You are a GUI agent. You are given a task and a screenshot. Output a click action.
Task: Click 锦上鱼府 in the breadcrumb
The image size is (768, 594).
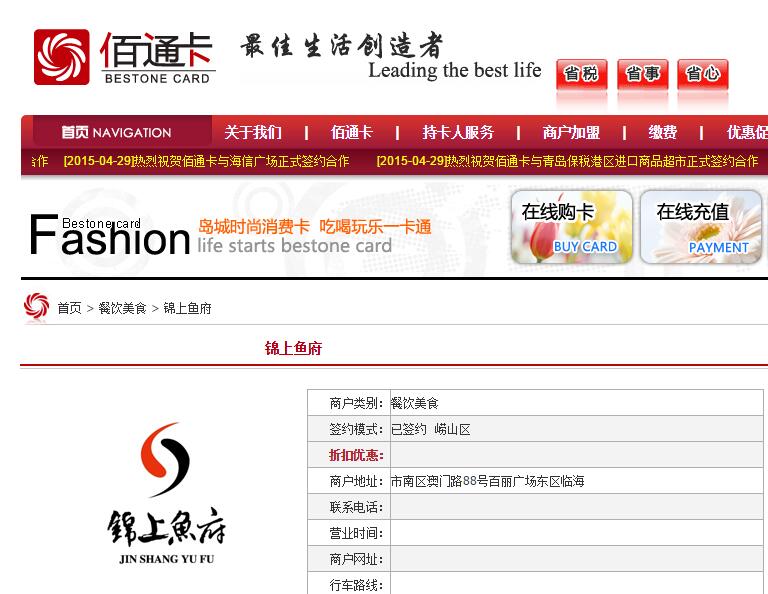click(x=187, y=308)
